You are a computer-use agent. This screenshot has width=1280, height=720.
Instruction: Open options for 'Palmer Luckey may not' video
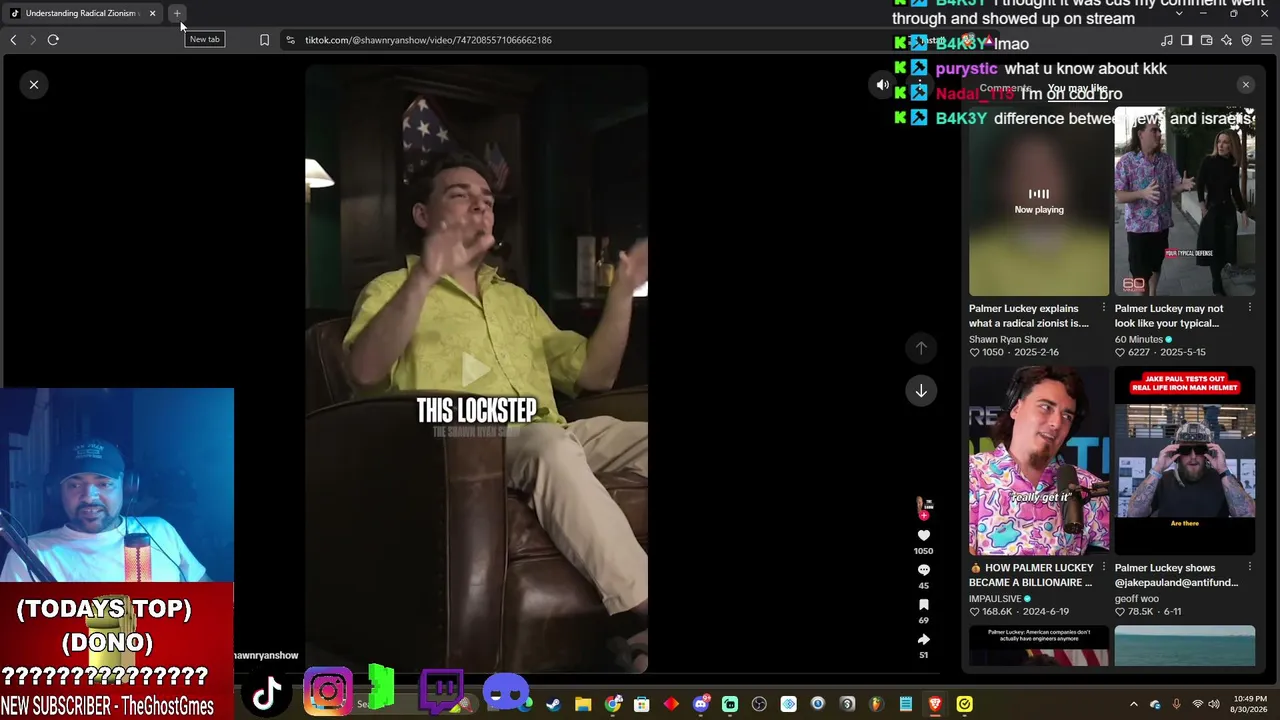coord(1250,308)
